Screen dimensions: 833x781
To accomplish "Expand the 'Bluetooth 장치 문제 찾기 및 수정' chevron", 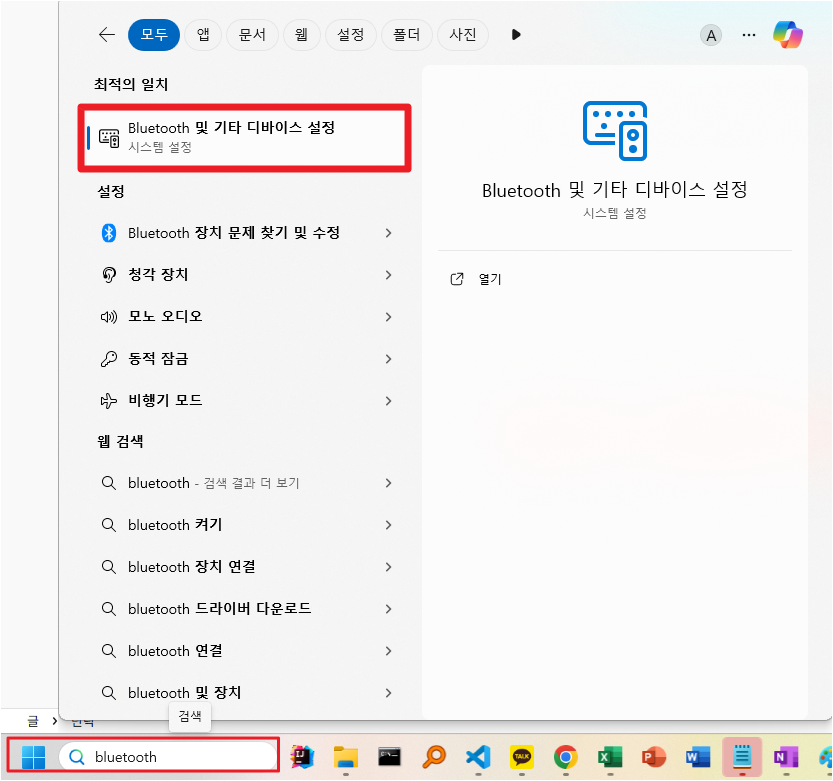I will 388,233.
